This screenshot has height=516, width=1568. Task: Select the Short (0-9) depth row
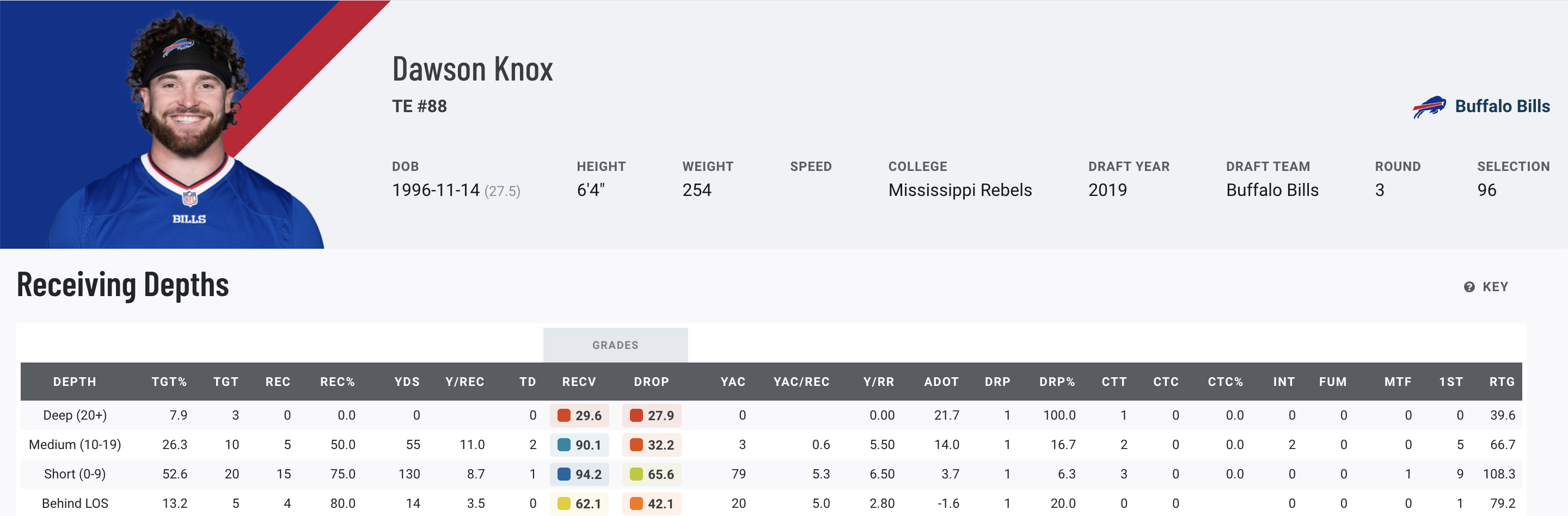(x=75, y=474)
